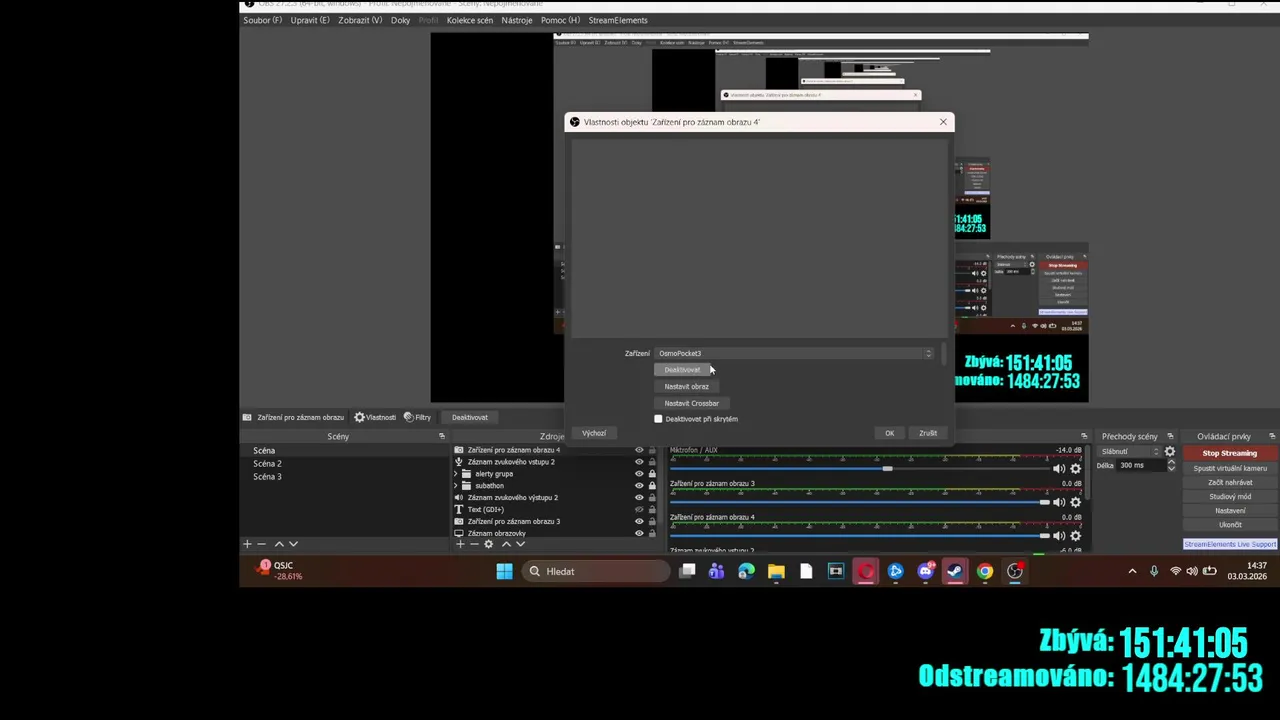Screen dimensions: 1280x720
Task: Click the Hledat taskbar search box
Action: (x=596, y=571)
